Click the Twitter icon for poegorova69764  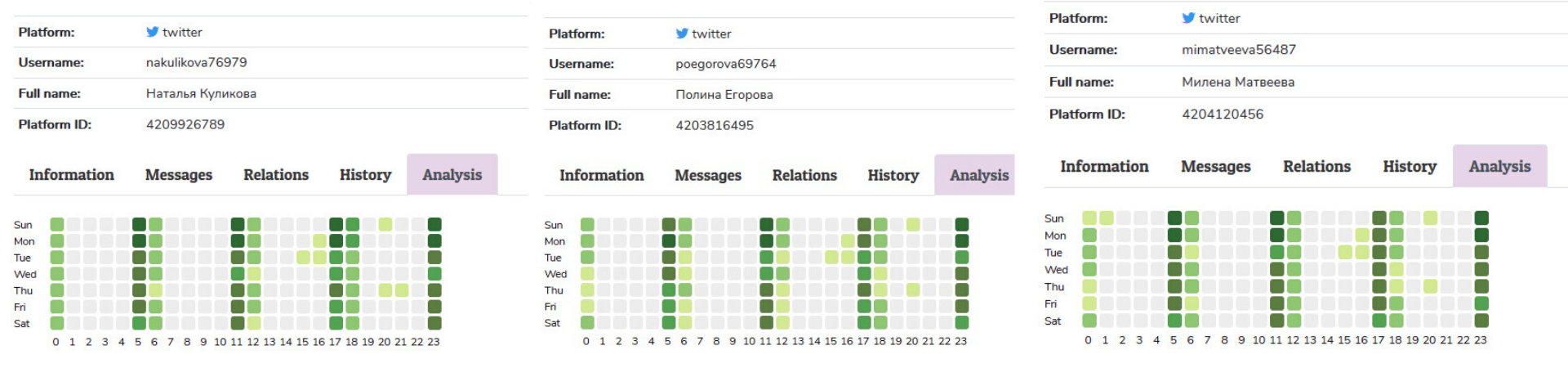click(x=682, y=34)
